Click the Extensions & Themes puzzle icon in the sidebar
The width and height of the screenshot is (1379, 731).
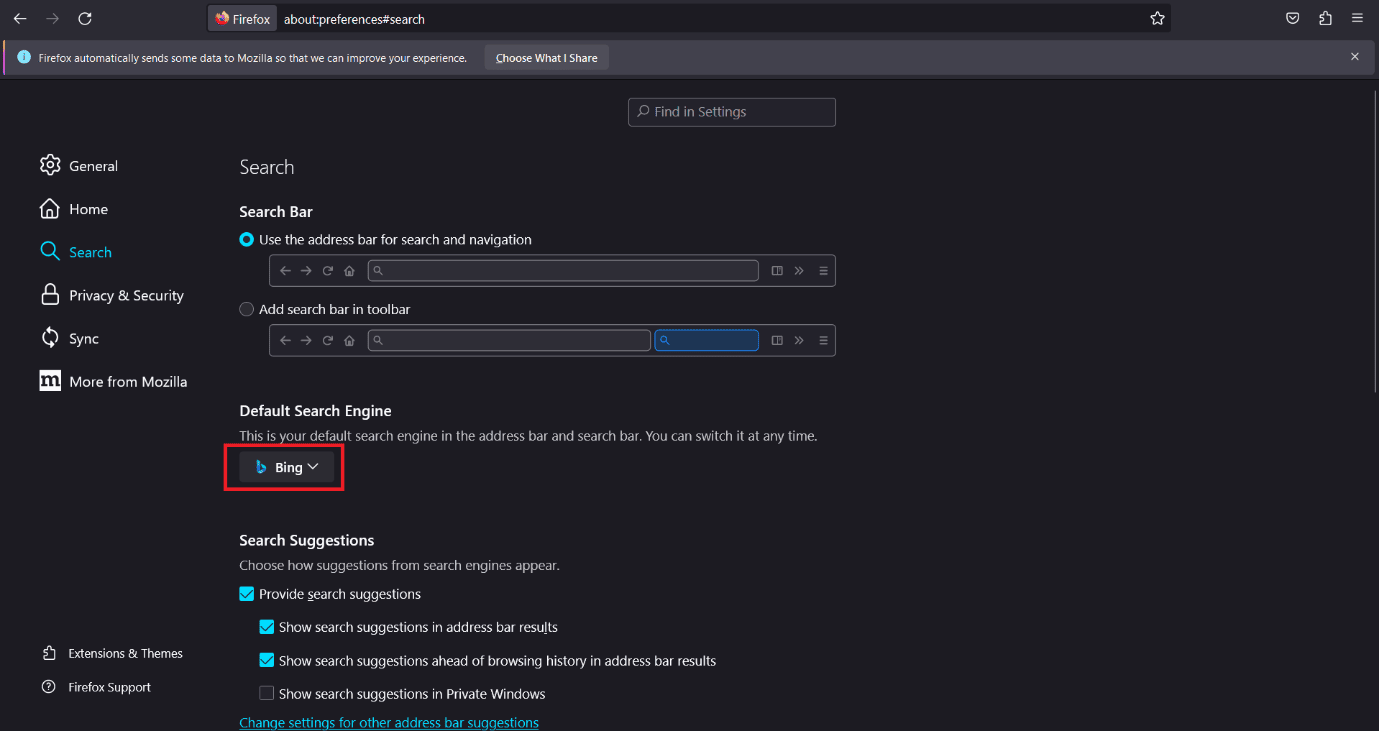click(49, 653)
